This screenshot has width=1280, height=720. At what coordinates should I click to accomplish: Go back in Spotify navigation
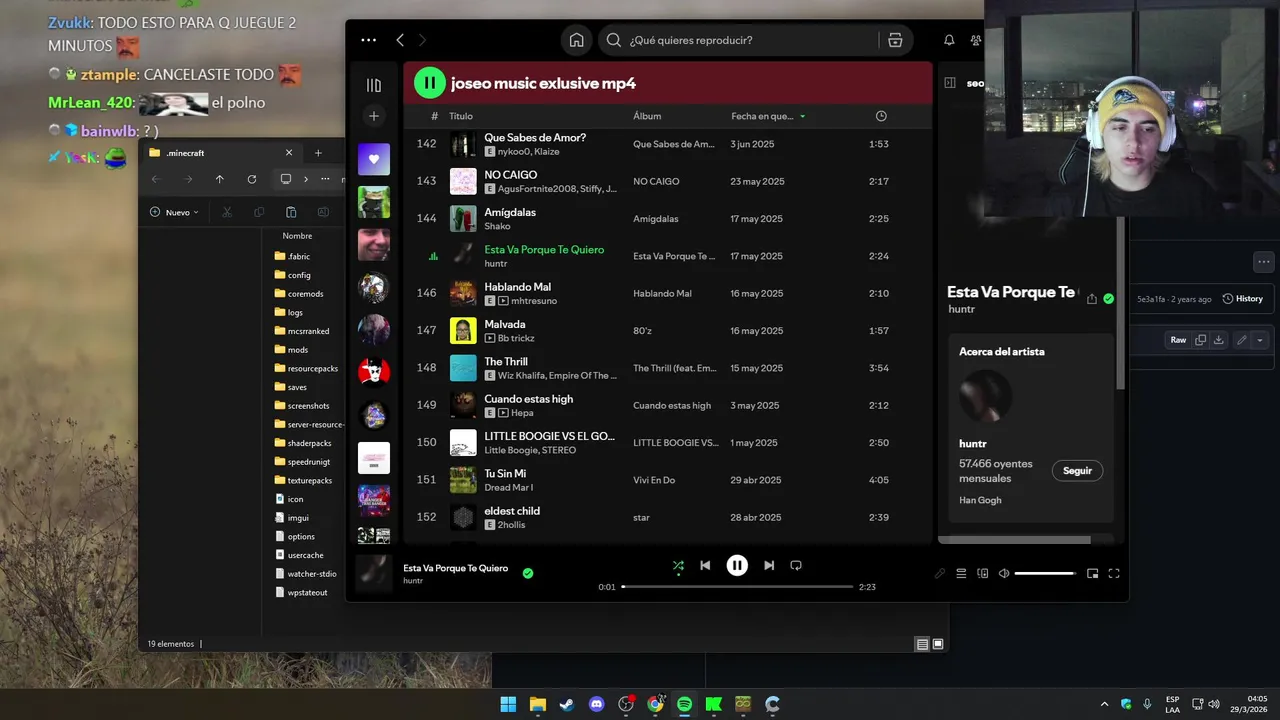point(400,40)
